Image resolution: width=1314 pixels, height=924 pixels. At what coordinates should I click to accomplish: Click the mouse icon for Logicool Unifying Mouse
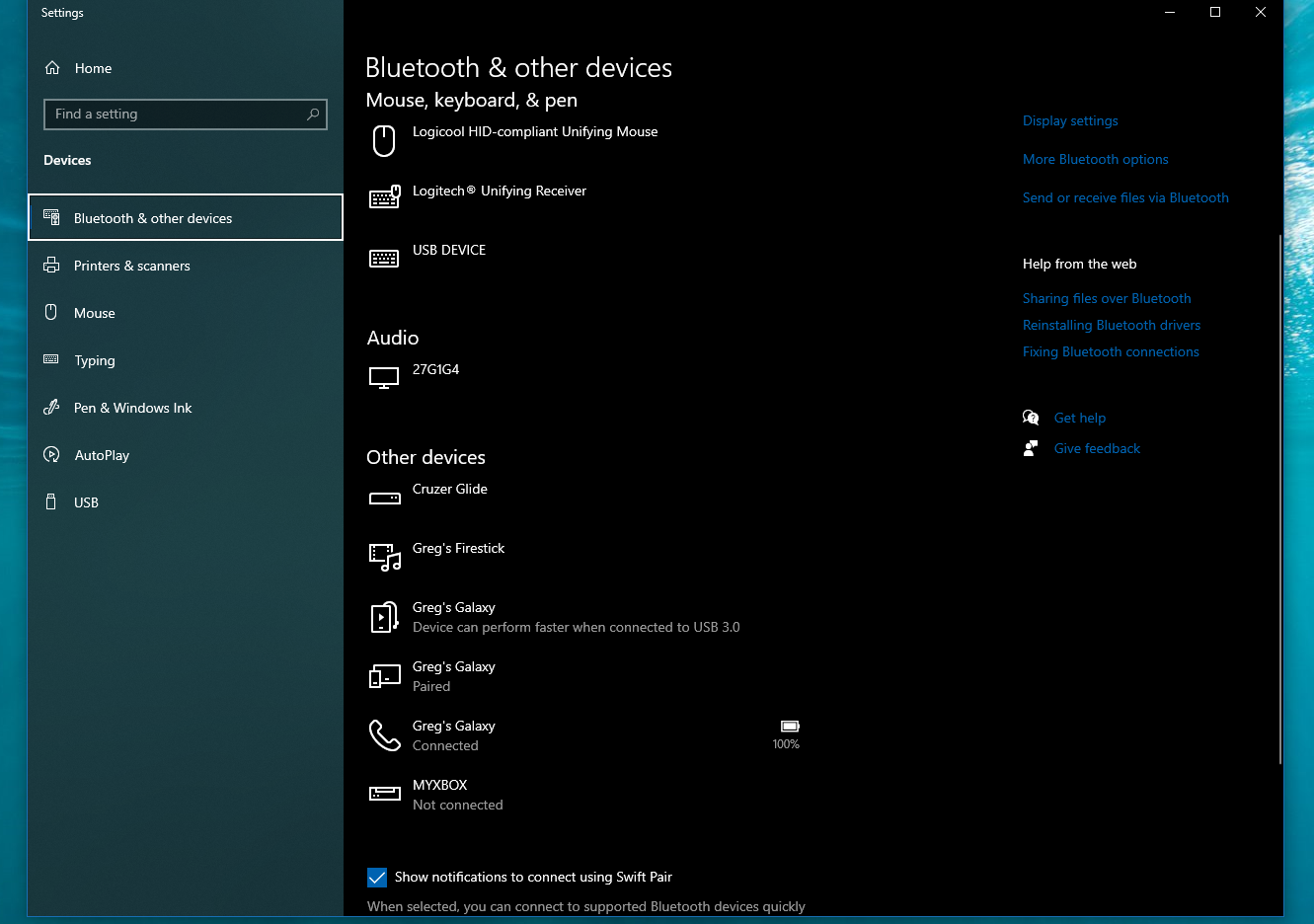coord(384,141)
